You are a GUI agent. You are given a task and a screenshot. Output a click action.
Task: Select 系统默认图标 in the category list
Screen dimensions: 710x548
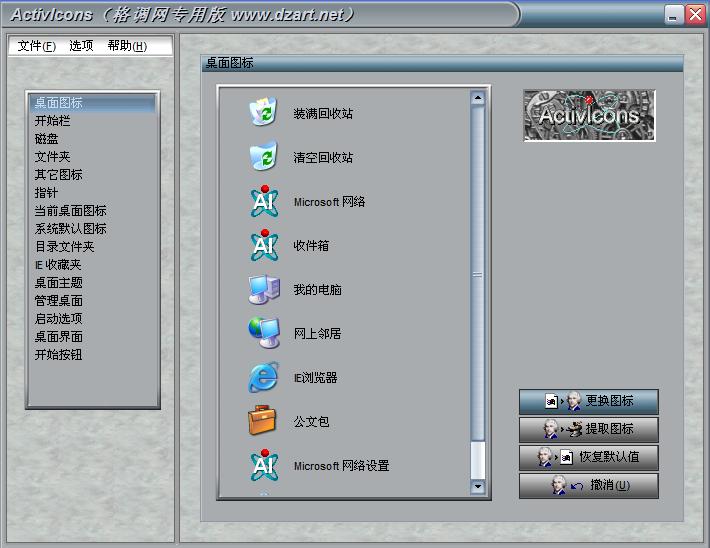pyautogui.click(x=93, y=229)
